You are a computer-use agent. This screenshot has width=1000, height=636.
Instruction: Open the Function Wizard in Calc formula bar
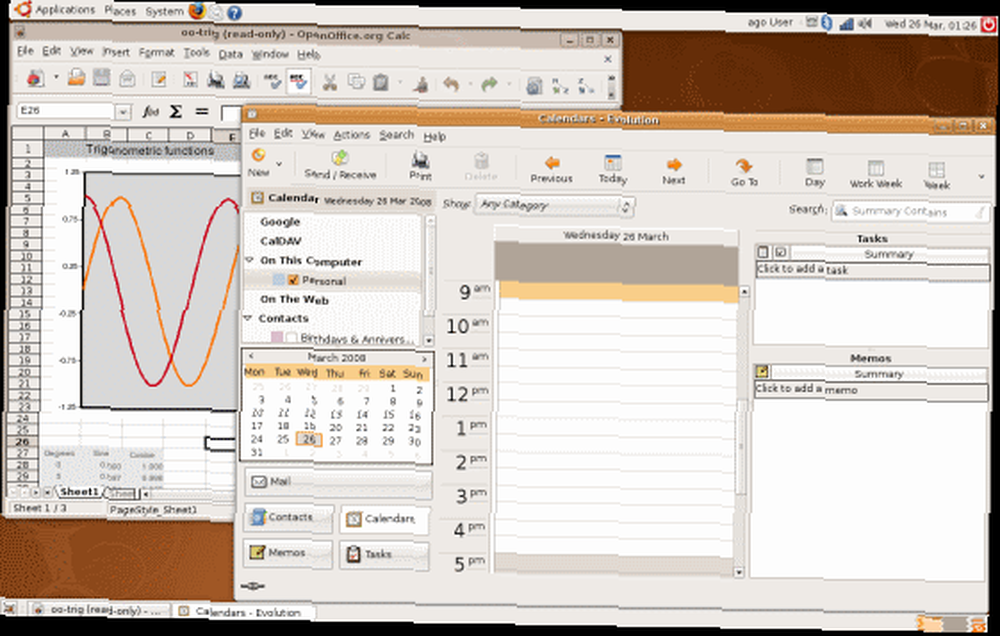coord(151,112)
